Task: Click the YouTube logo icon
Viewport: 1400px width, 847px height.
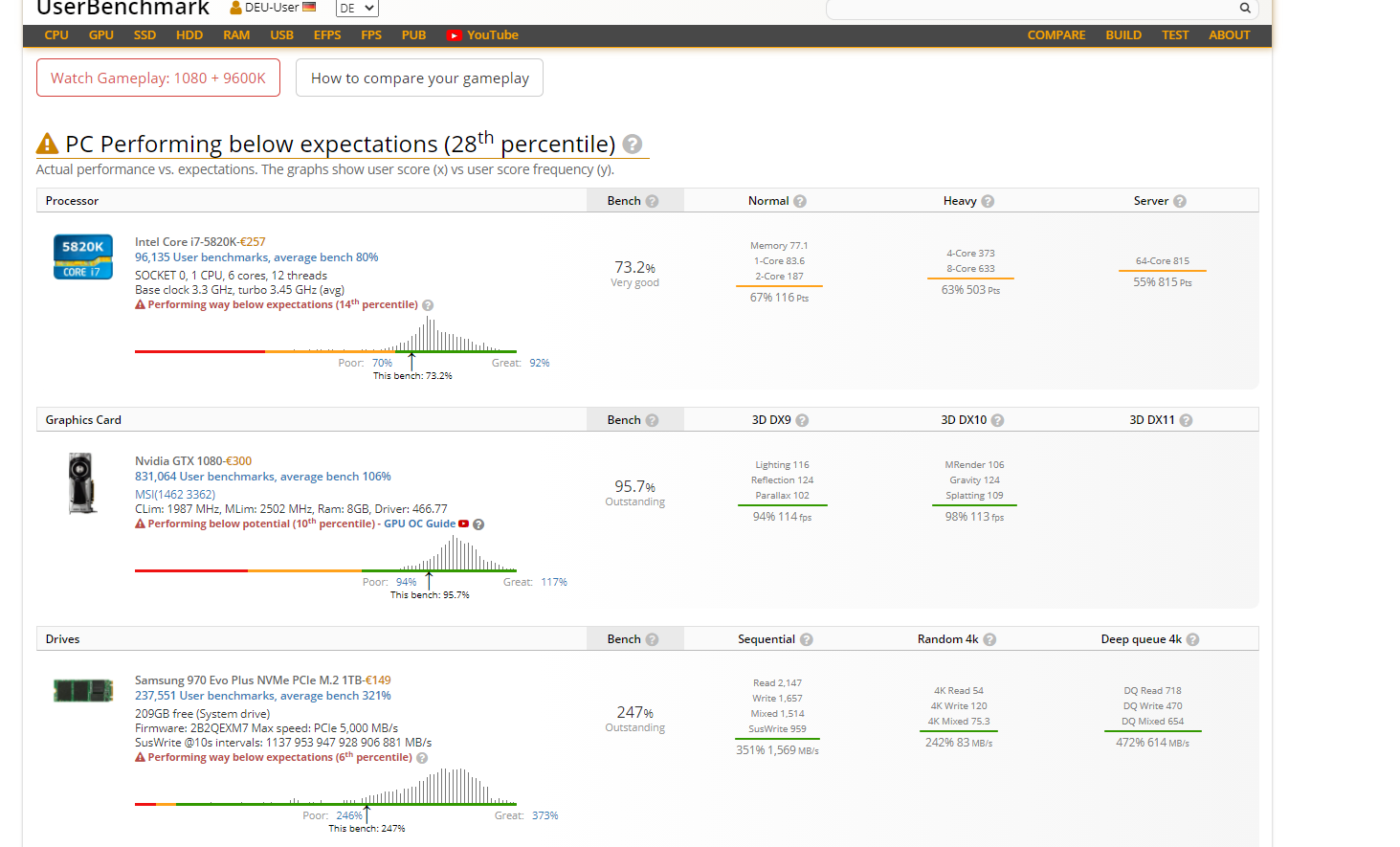Action: pyautogui.click(x=455, y=35)
